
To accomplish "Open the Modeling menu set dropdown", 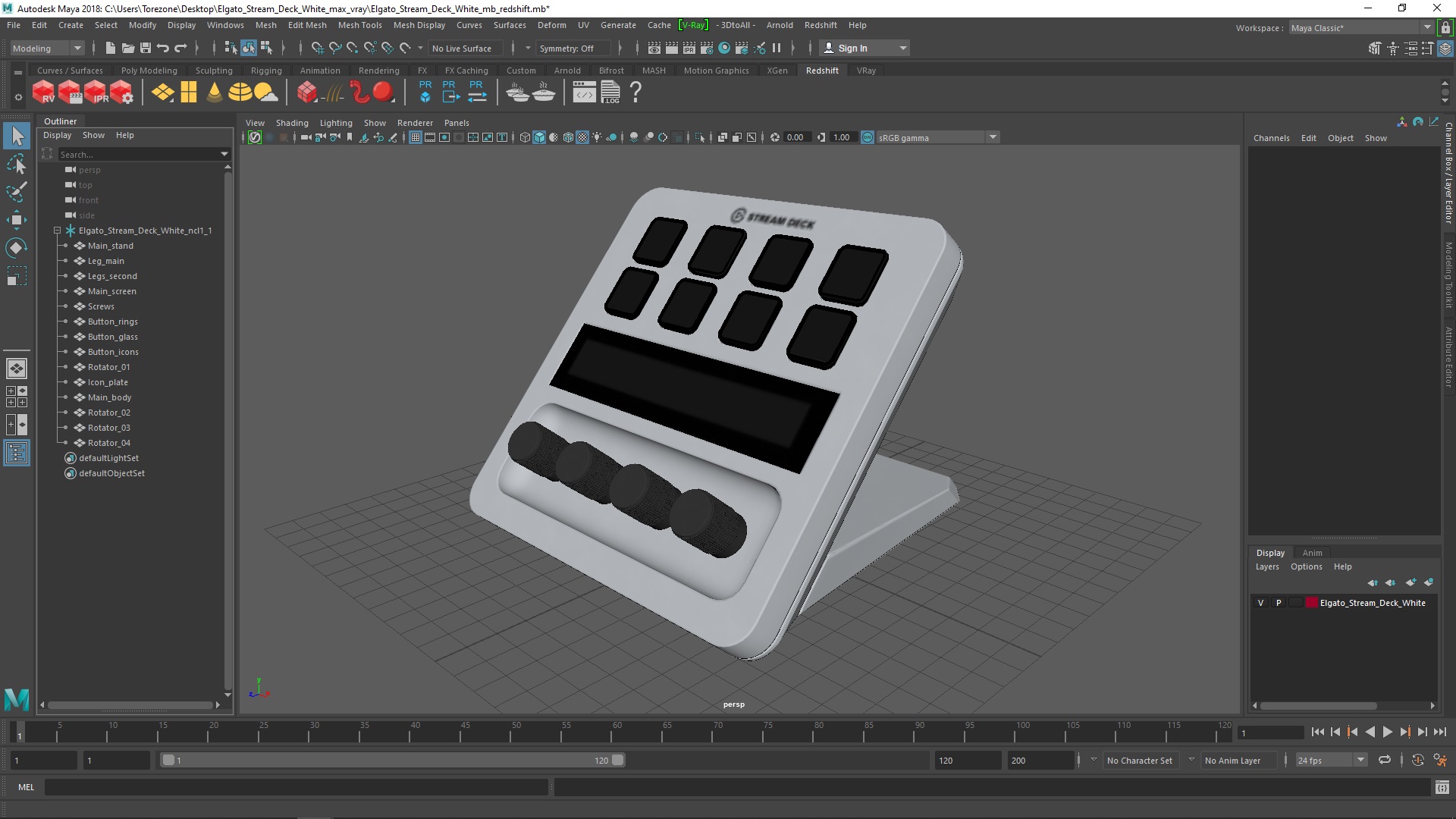I will (47, 49).
